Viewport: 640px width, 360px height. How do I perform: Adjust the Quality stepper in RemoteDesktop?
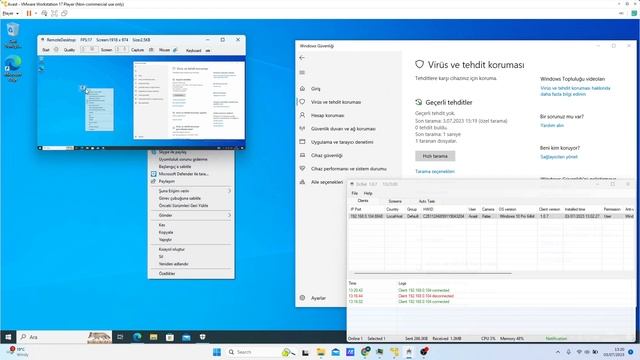(89, 50)
